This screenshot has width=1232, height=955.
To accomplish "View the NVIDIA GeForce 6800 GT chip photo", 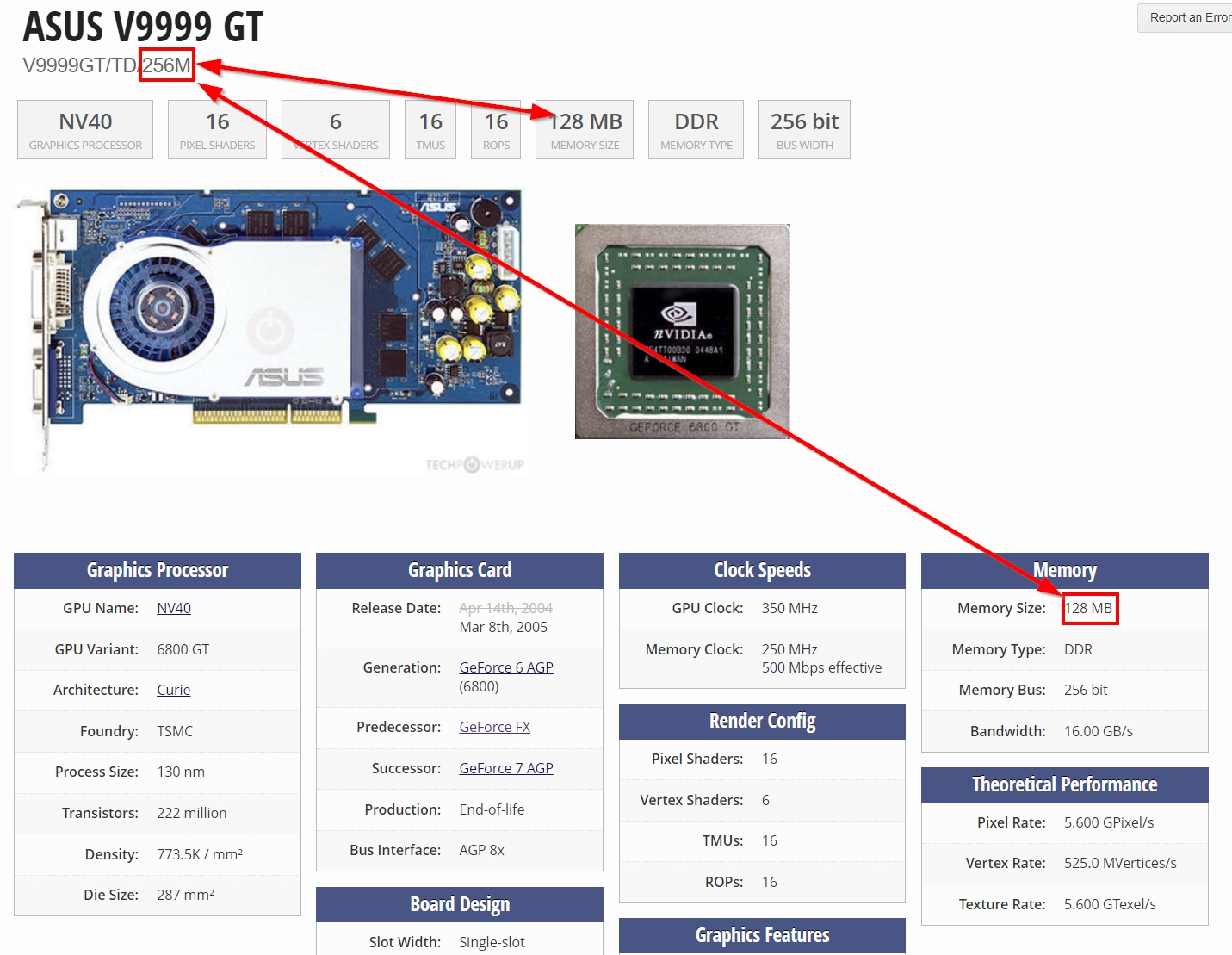I will [683, 332].
